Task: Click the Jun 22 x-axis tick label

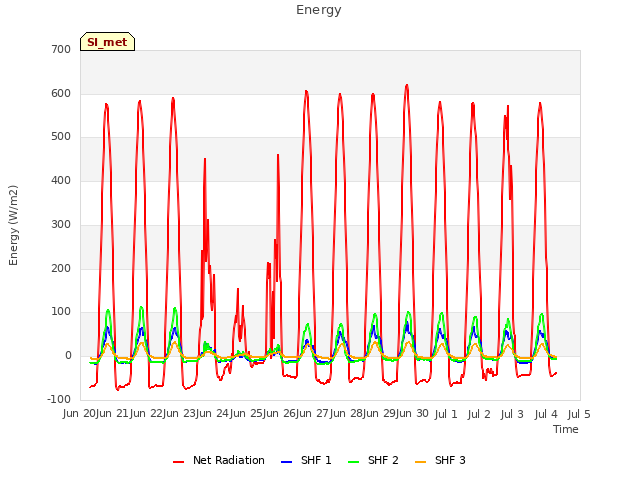Action: pyautogui.click(x=147, y=414)
